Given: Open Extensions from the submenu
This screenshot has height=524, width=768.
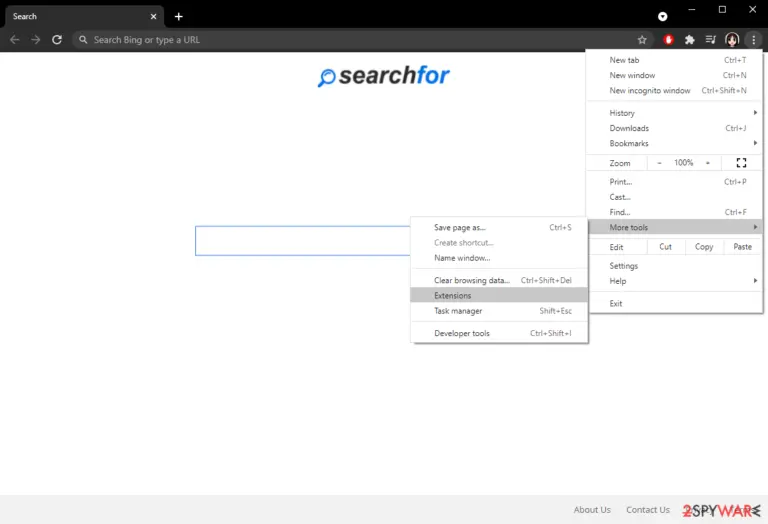Looking at the screenshot, I should [499, 295].
